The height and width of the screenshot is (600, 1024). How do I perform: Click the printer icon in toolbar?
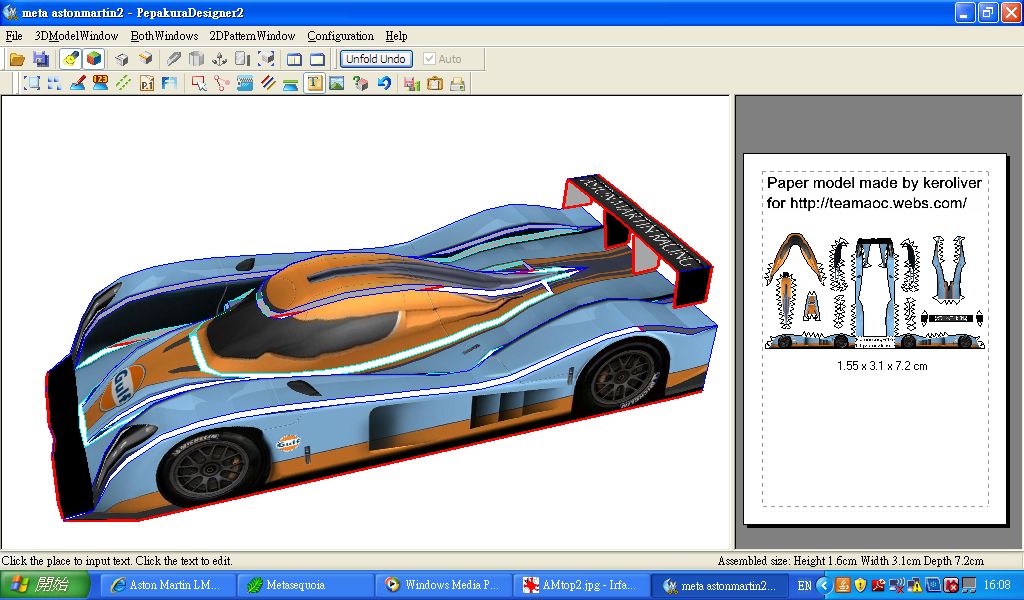[x=458, y=84]
